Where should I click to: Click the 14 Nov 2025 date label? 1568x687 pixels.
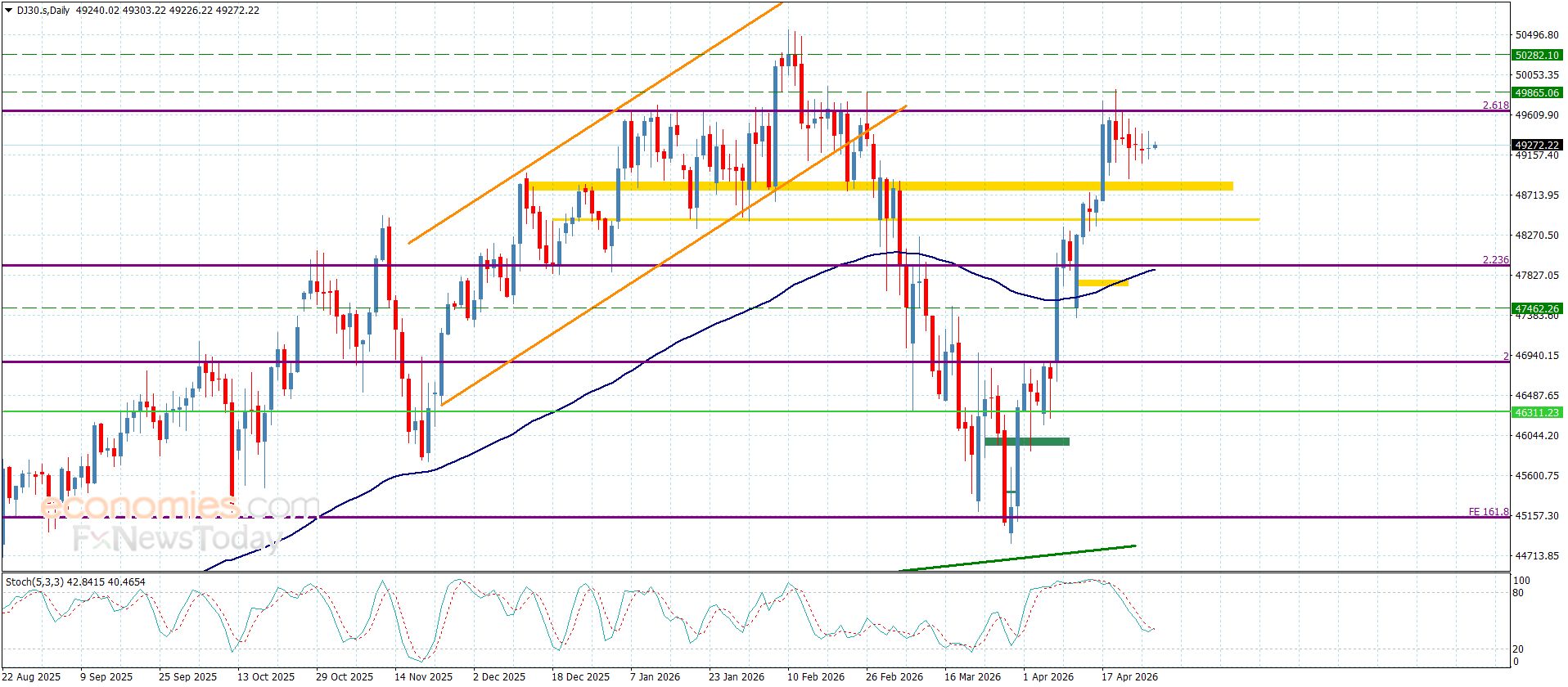tap(423, 677)
